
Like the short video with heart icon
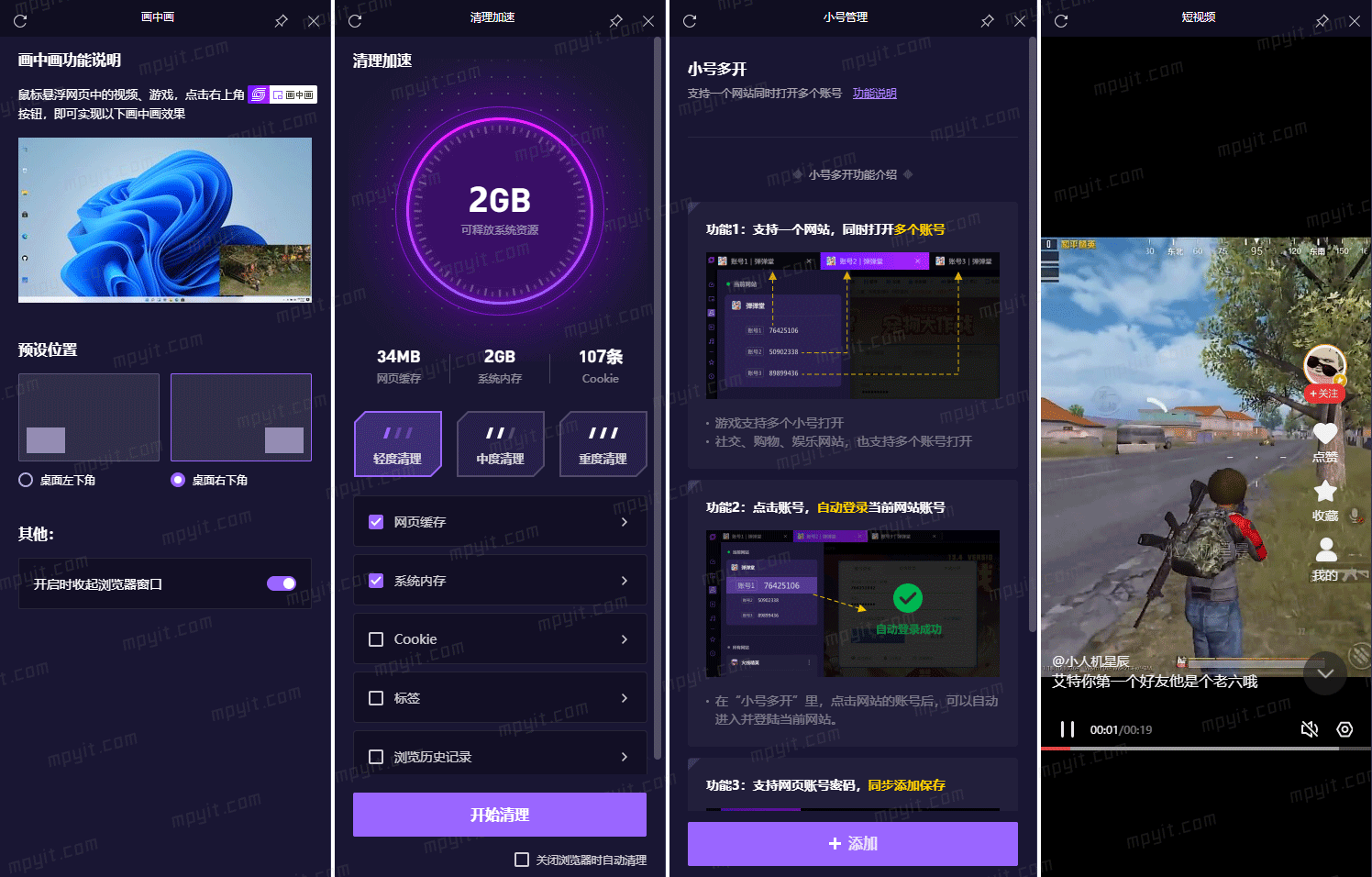coord(1325,433)
